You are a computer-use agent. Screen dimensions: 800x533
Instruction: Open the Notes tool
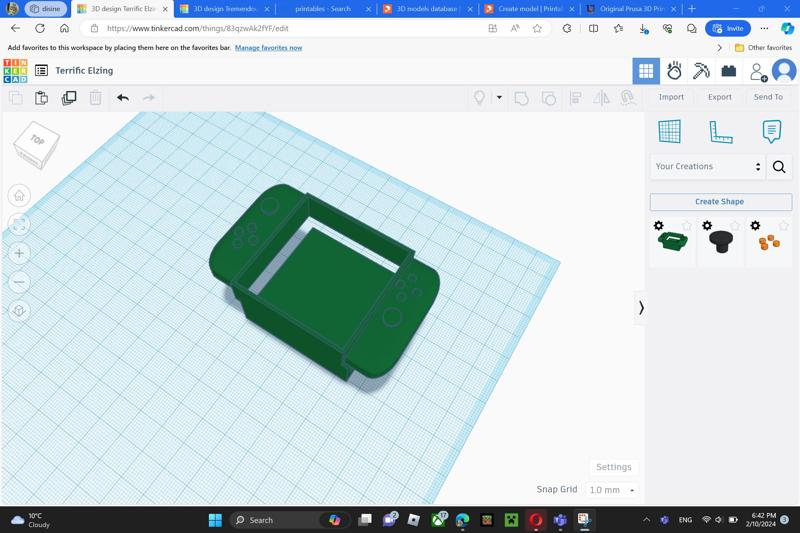pos(771,131)
